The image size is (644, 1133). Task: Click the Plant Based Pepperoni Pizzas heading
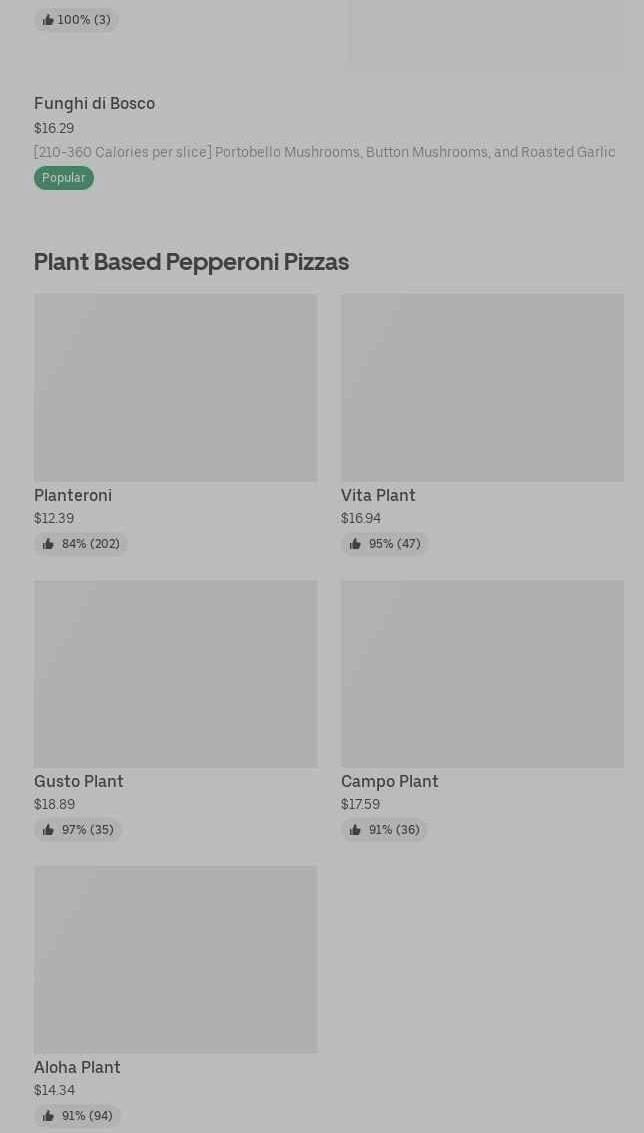[x=191, y=261]
